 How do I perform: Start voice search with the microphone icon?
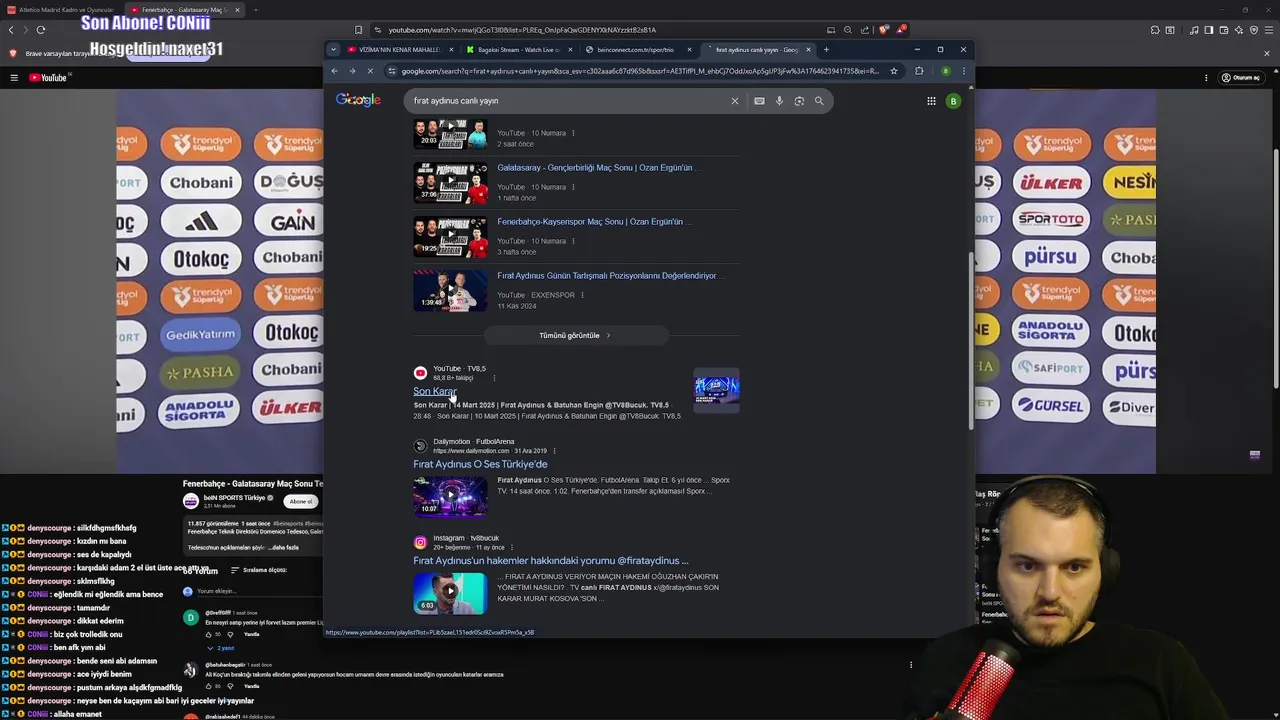779,101
